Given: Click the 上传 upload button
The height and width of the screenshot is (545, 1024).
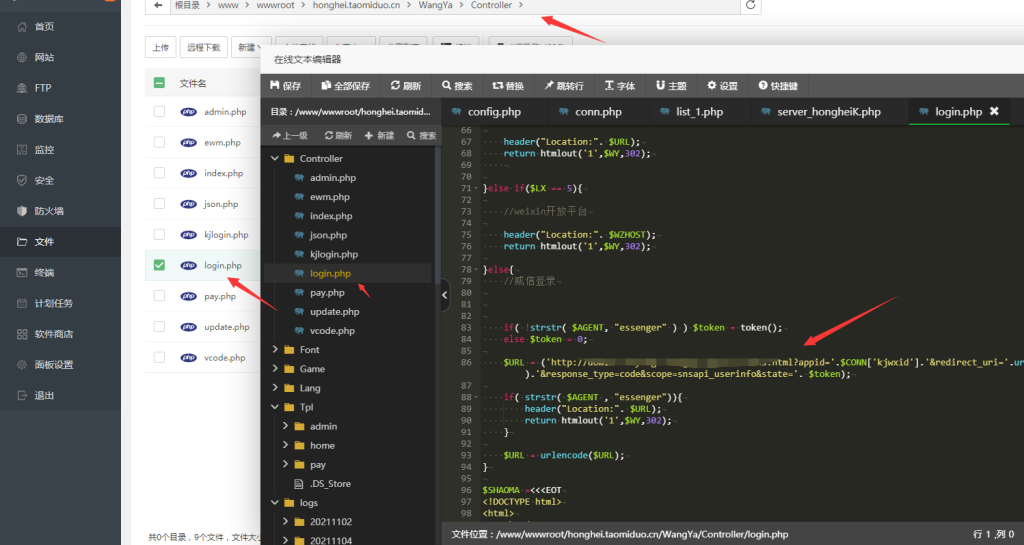Looking at the screenshot, I should point(160,47).
